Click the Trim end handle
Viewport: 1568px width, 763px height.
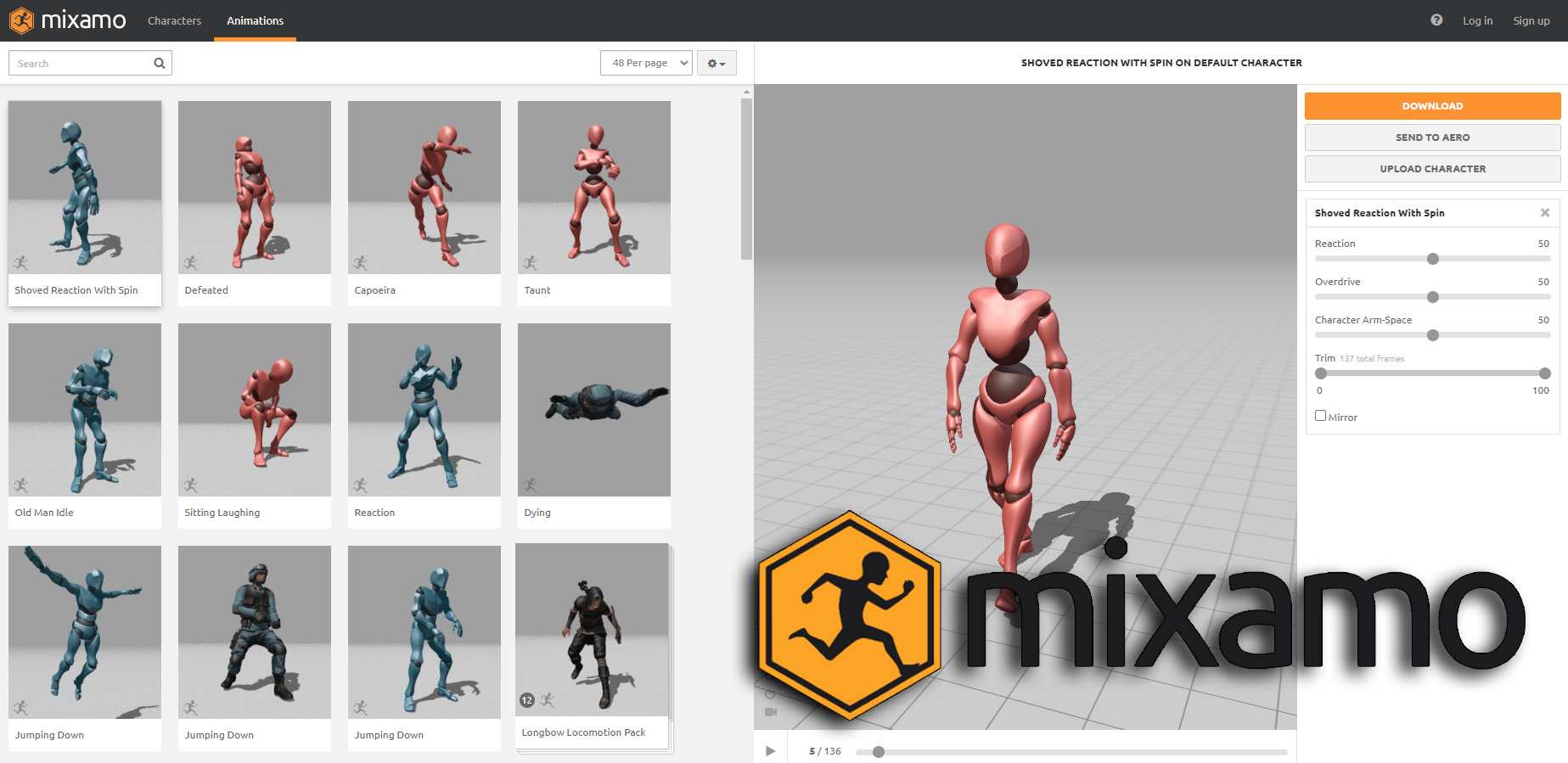[x=1545, y=373]
